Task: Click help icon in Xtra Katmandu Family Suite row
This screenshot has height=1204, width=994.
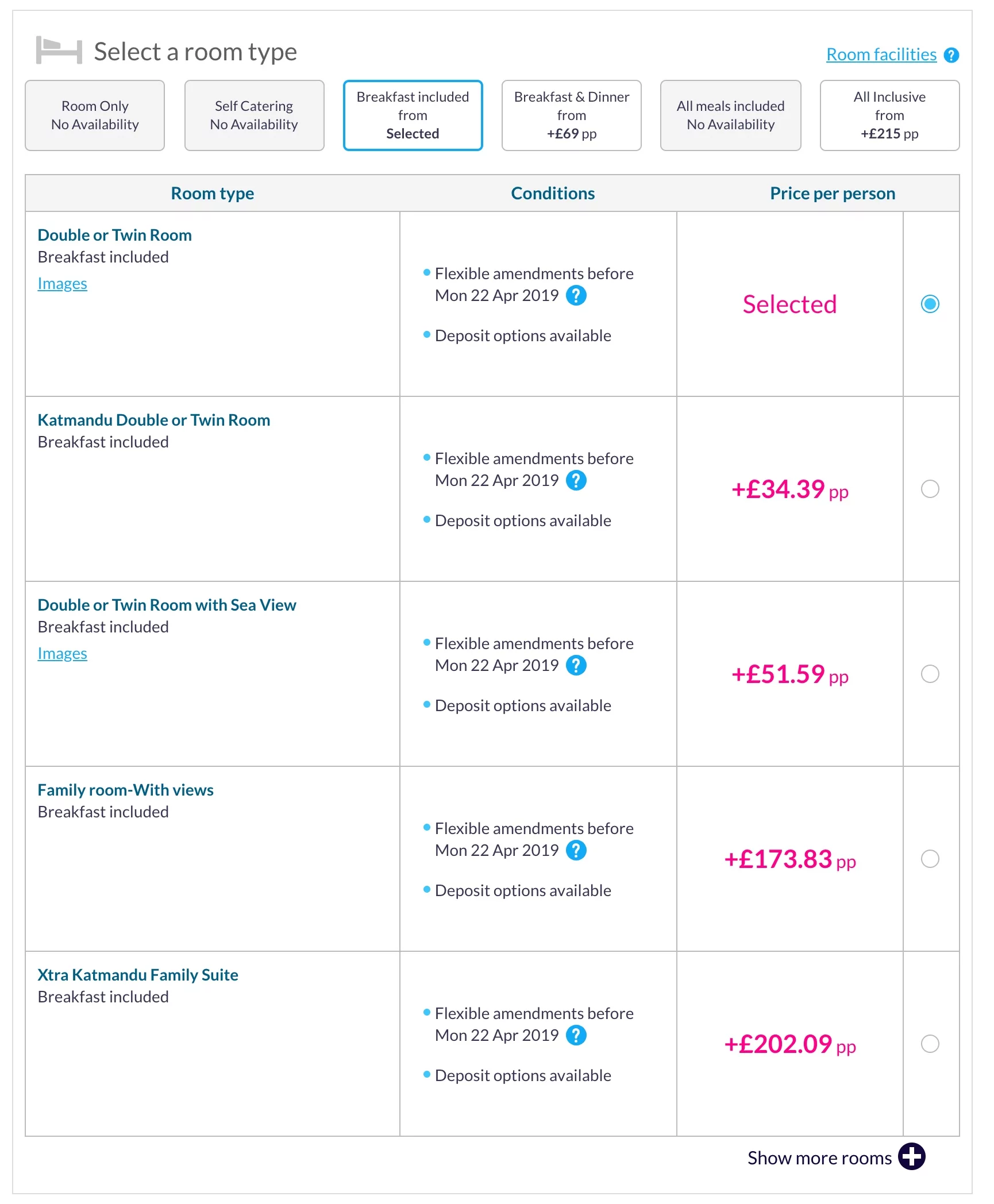Action: point(576,1035)
